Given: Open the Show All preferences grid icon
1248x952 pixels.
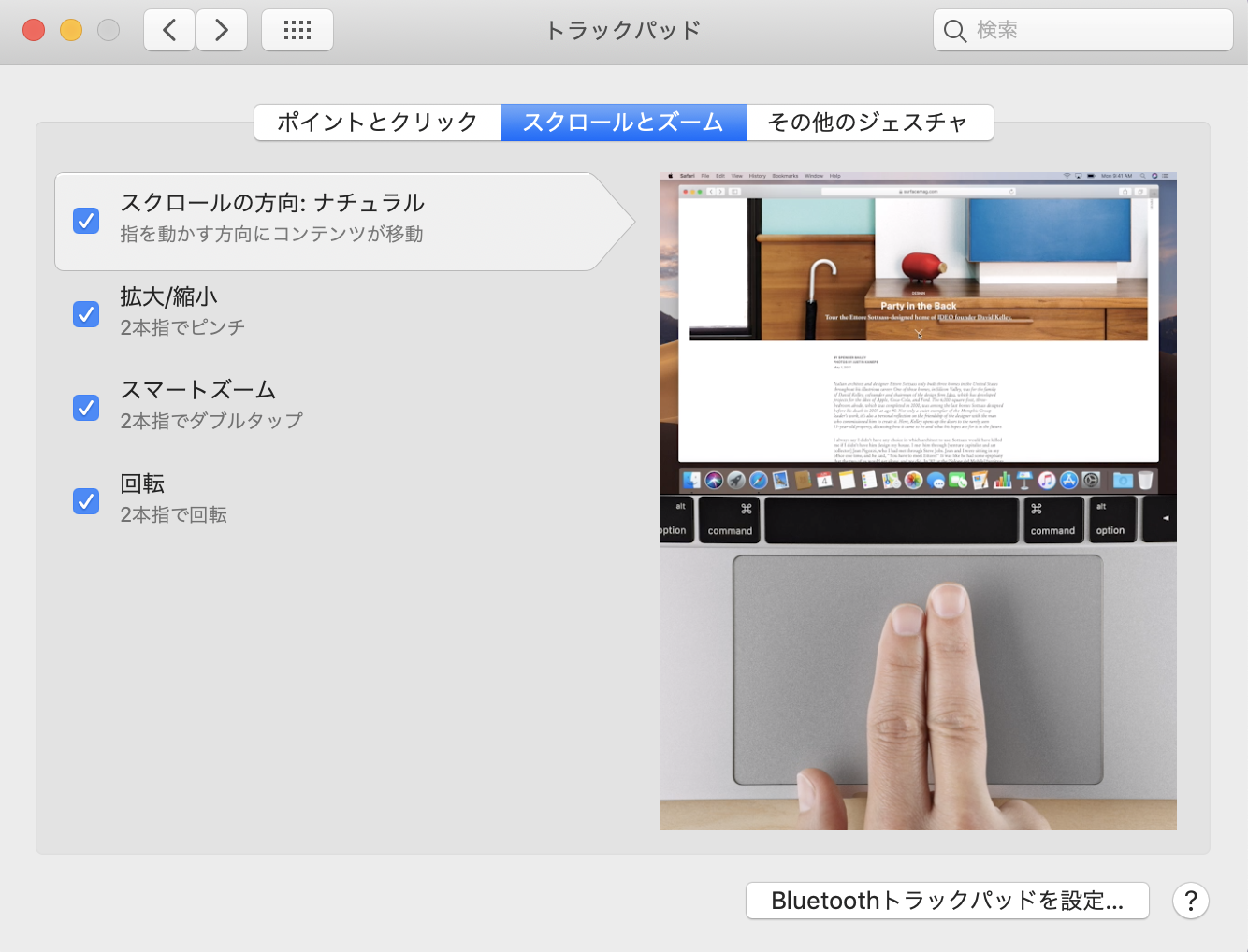Looking at the screenshot, I should 297,29.
